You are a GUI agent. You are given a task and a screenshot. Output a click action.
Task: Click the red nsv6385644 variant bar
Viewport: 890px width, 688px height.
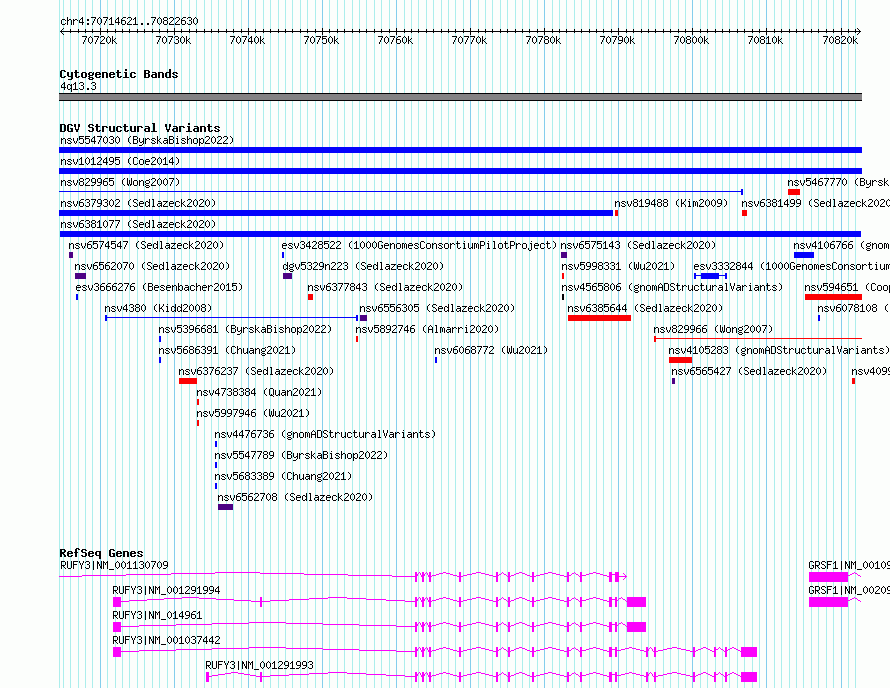point(599,318)
